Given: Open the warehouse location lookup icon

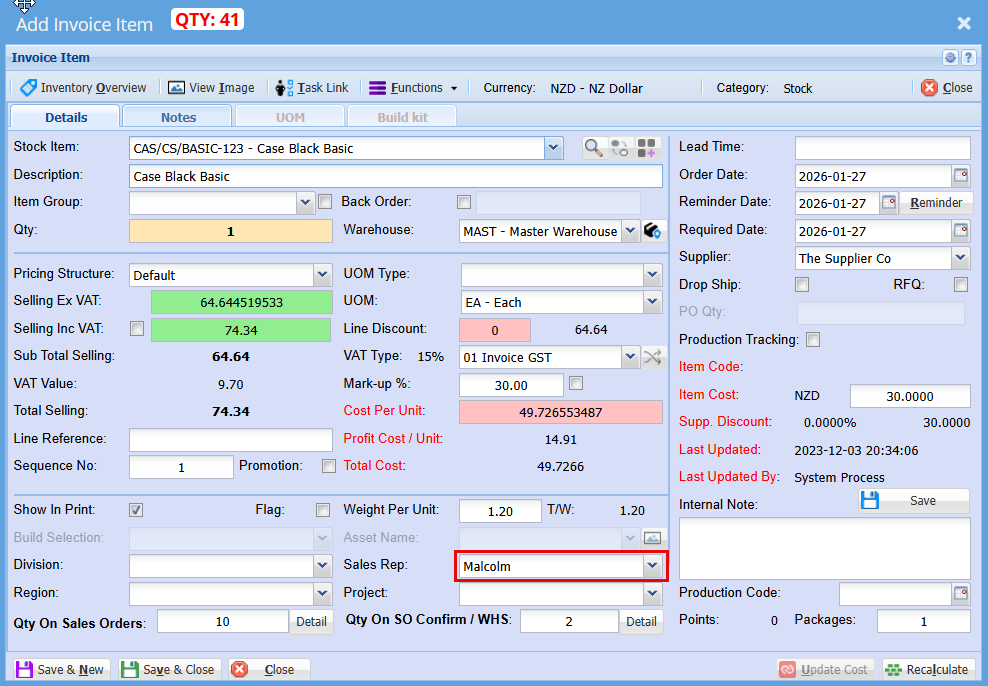Looking at the screenshot, I should tap(654, 231).
